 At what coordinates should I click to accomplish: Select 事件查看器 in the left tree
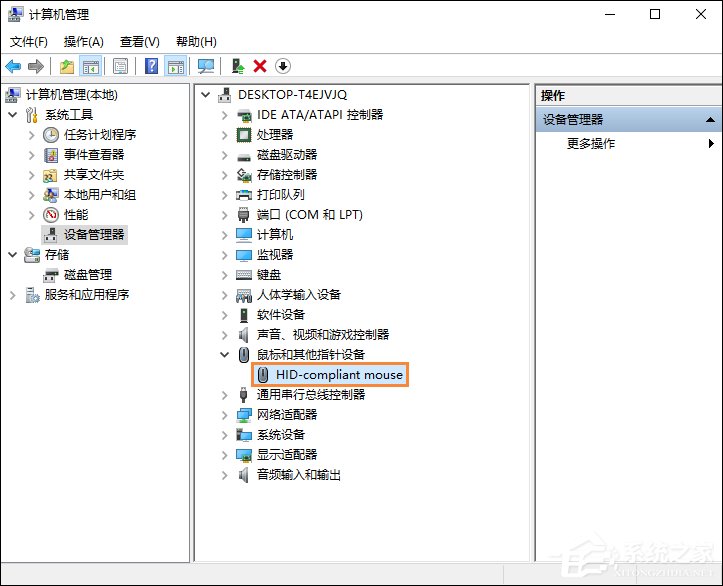[x=94, y=155]
